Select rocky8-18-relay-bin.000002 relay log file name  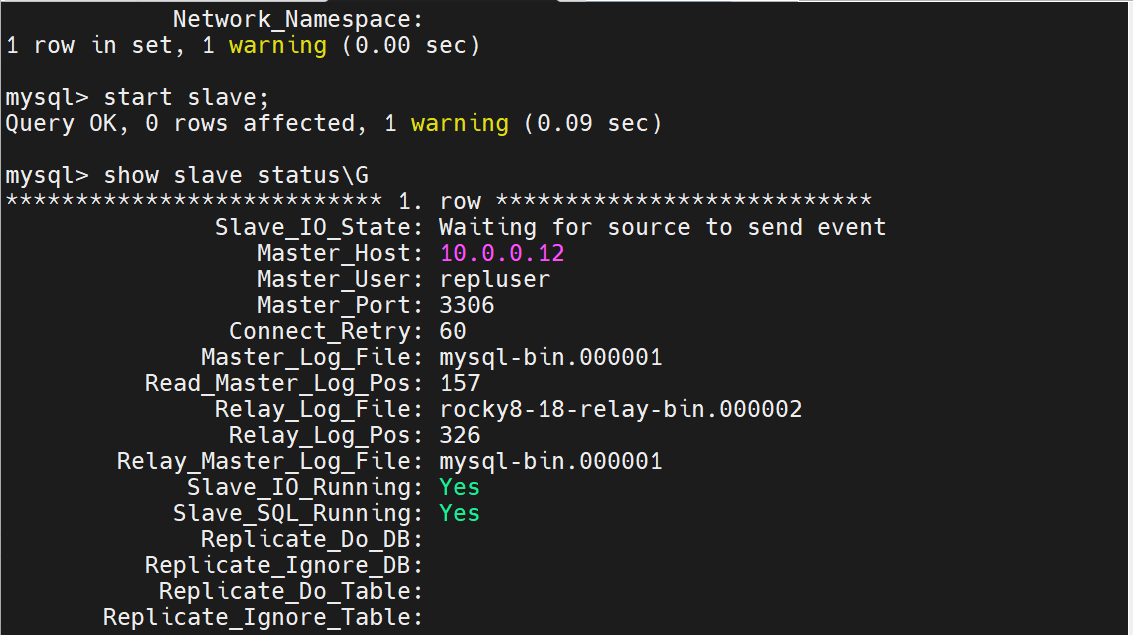point(621,410)
